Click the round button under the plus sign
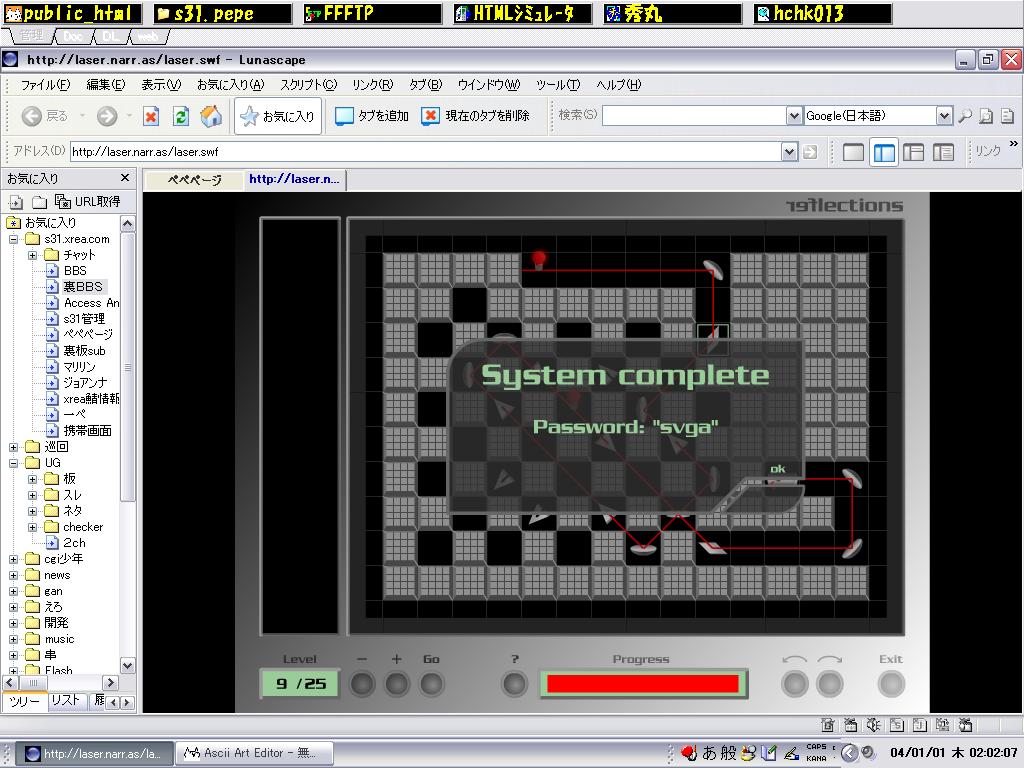 tap(396, 684)
